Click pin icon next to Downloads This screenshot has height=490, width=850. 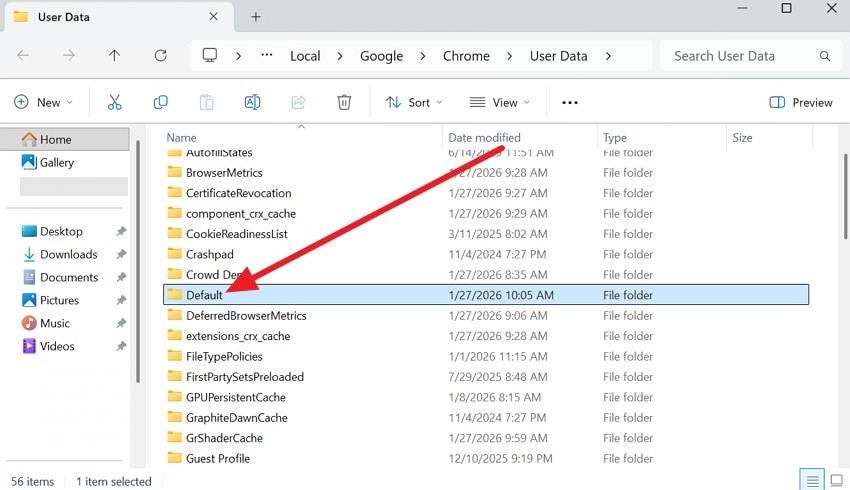pos(121,254)
